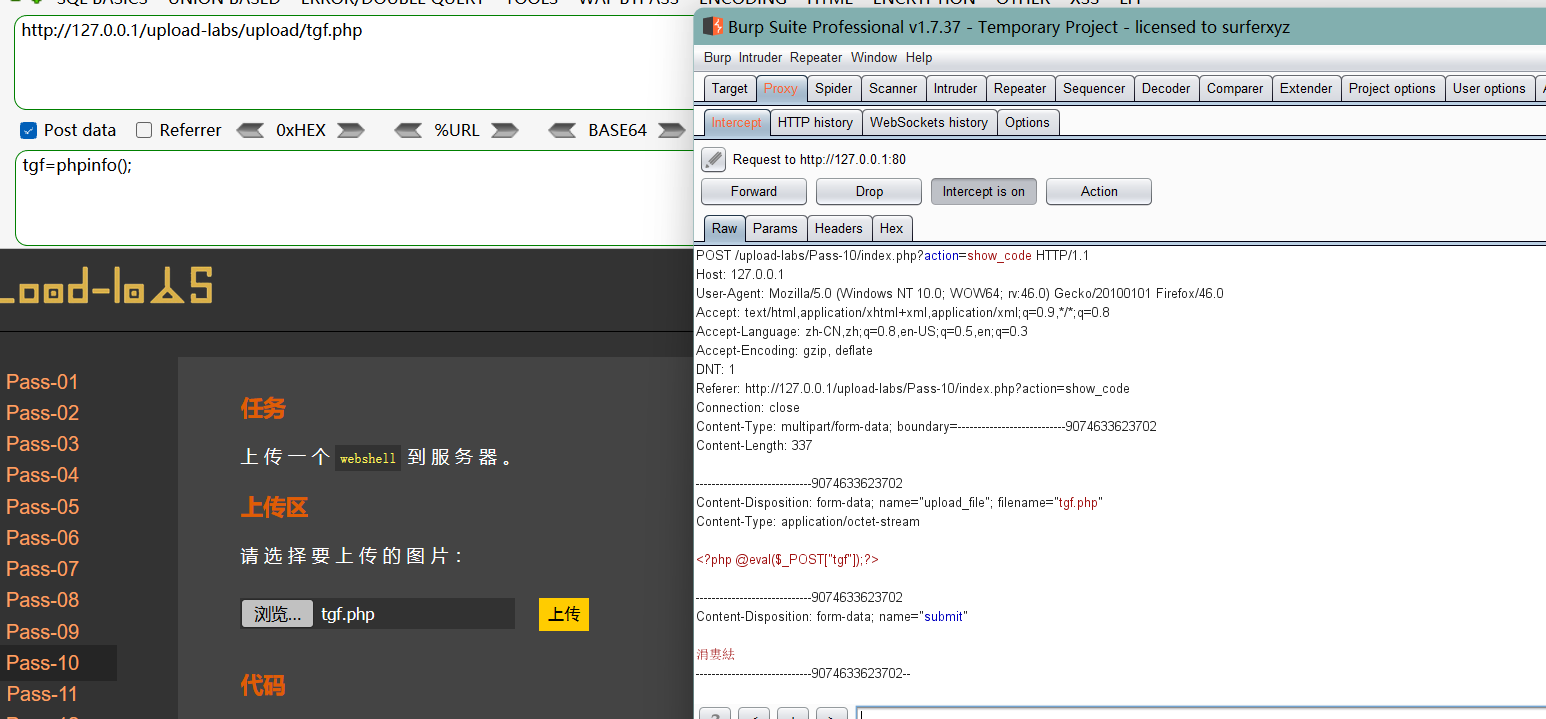Click the right encode arrow after BASE64
This screenshot has width=1546, height=719.
pyautogui.click(x=671, y=130)
